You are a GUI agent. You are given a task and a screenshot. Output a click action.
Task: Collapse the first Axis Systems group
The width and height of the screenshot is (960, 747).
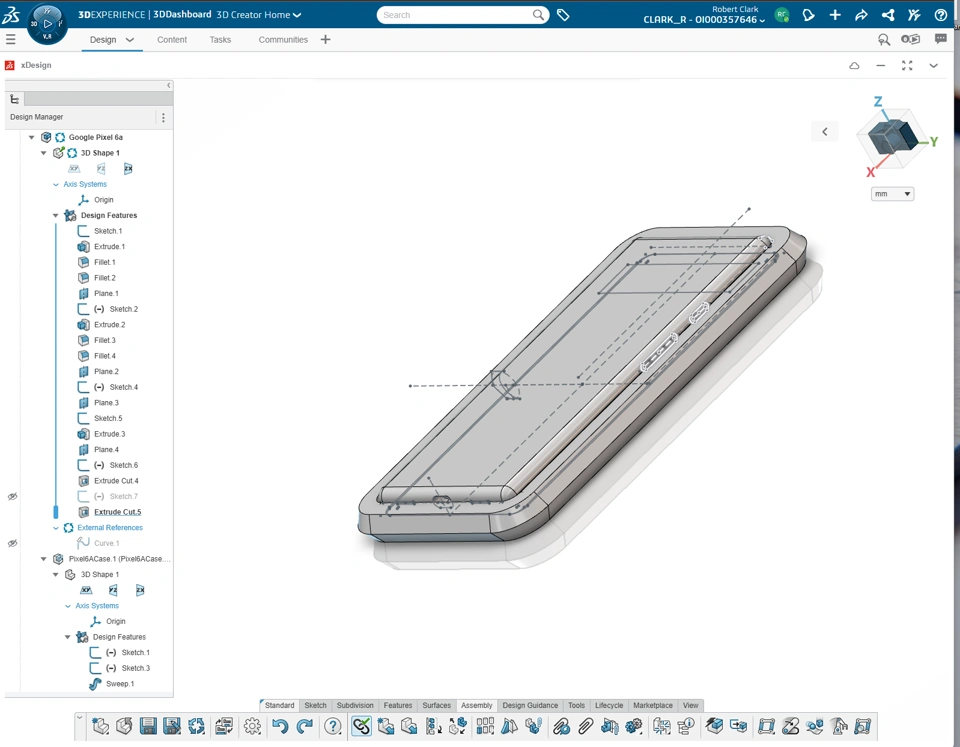click(x=56, y=184)
